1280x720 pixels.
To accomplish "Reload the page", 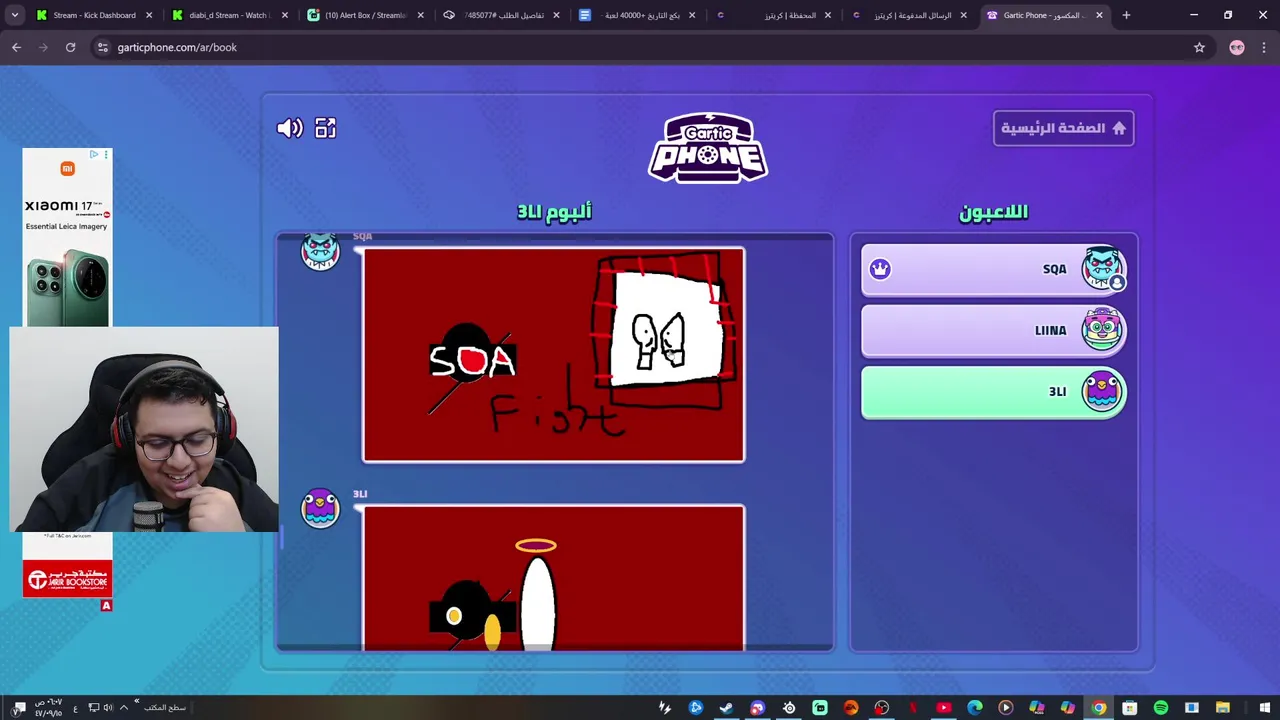I will tap(70, 47).
